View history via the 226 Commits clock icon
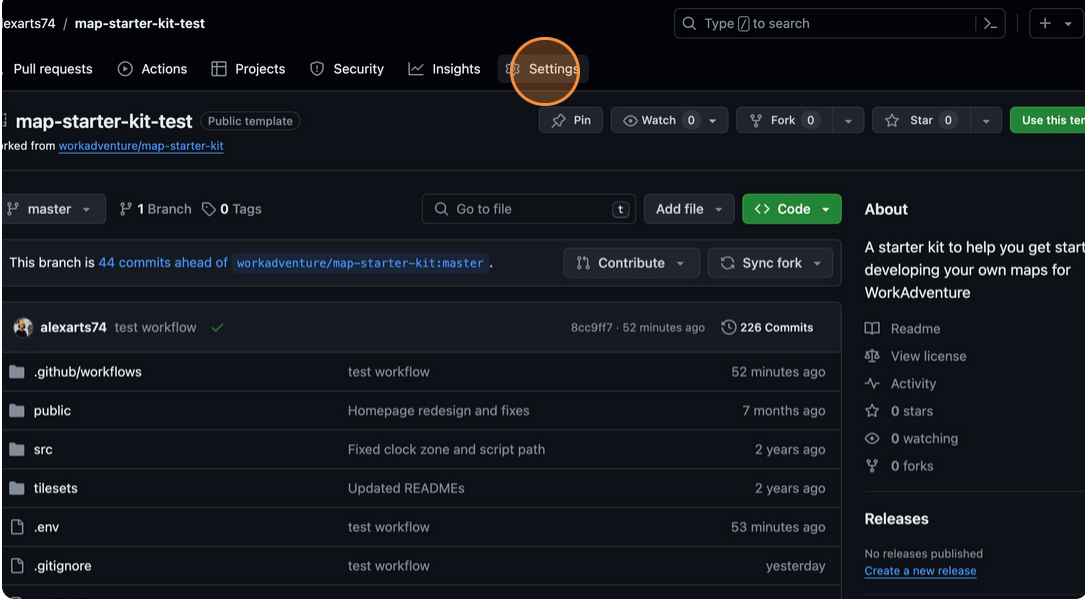 729,327
